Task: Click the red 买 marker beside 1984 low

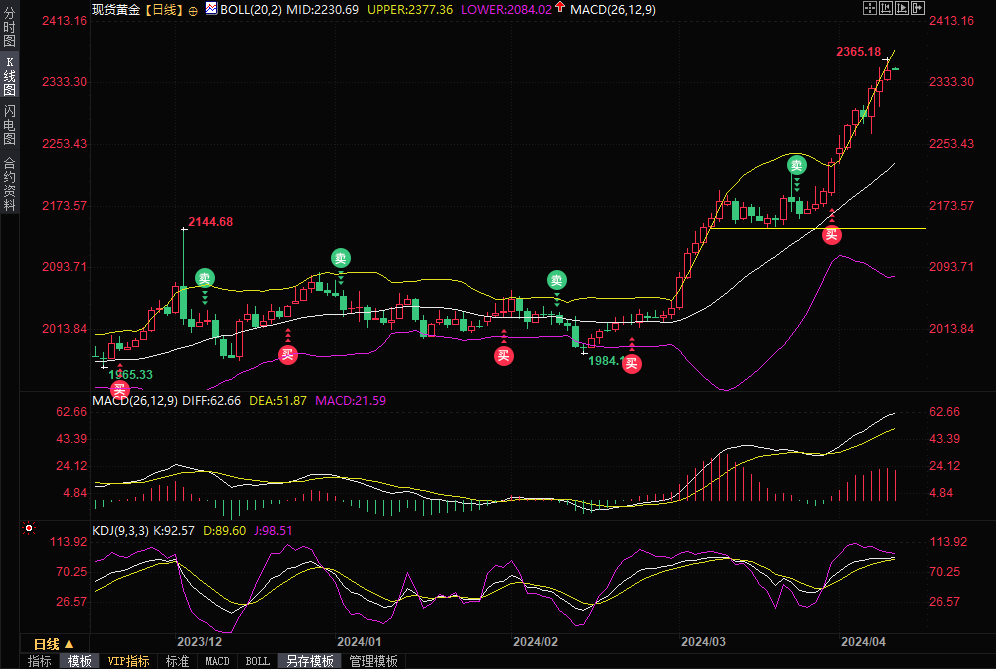Action: coord(631,363)
